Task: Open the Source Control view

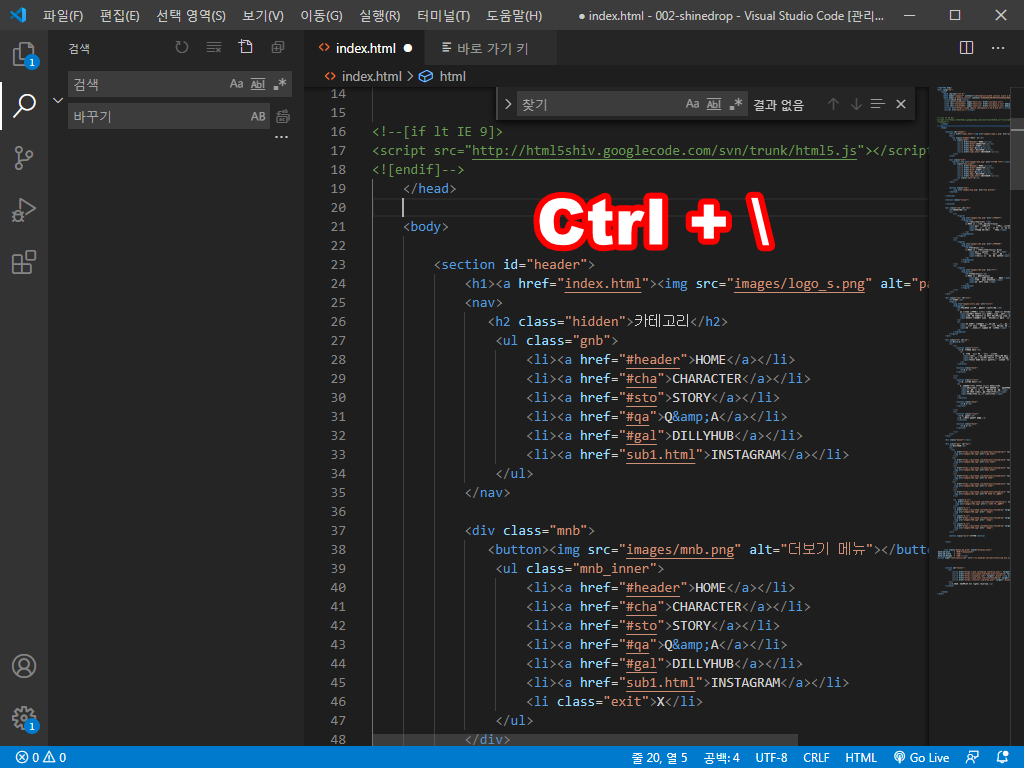Action: tap(24, 158)
